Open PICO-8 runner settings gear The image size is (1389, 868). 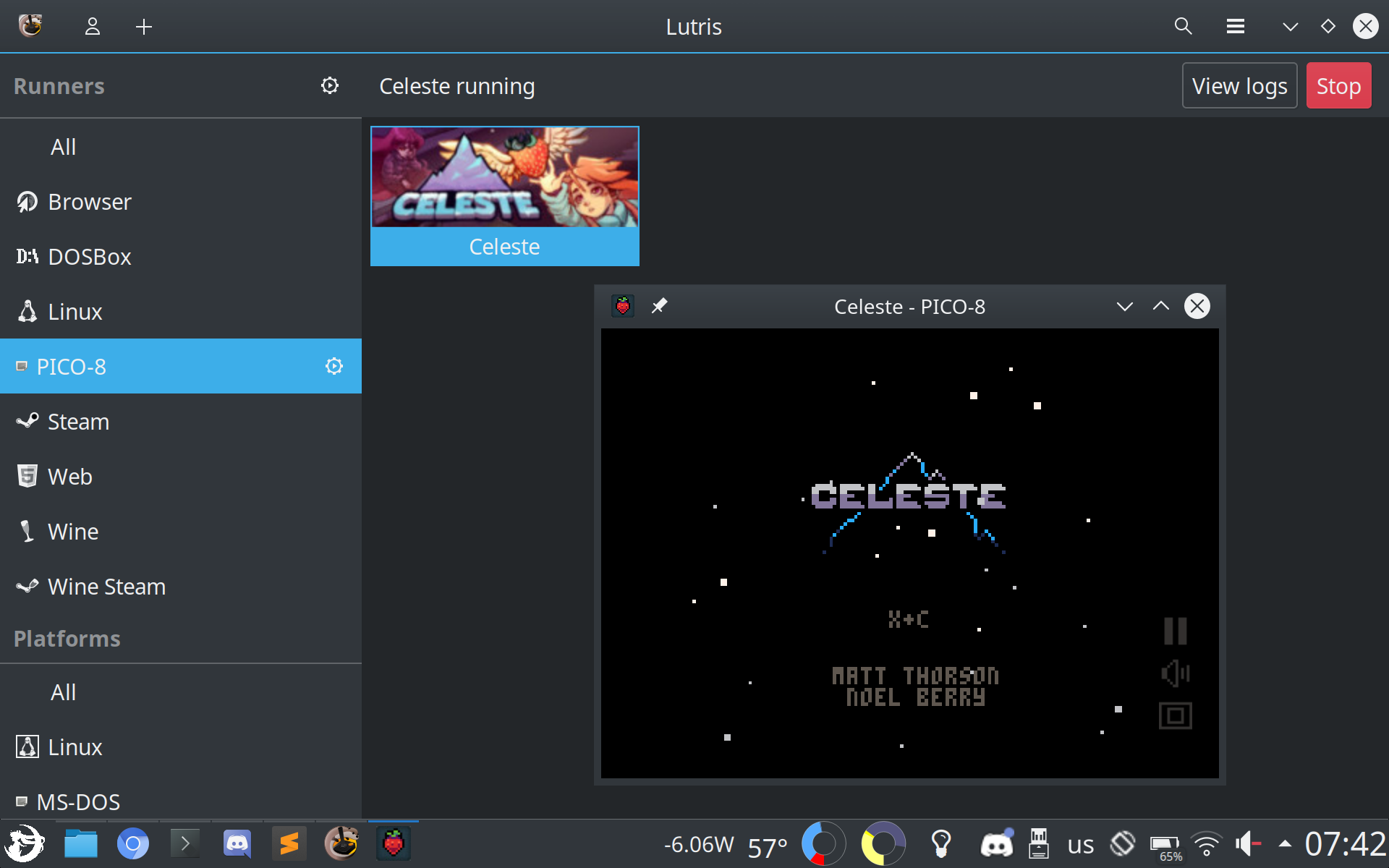pos(334,366)
